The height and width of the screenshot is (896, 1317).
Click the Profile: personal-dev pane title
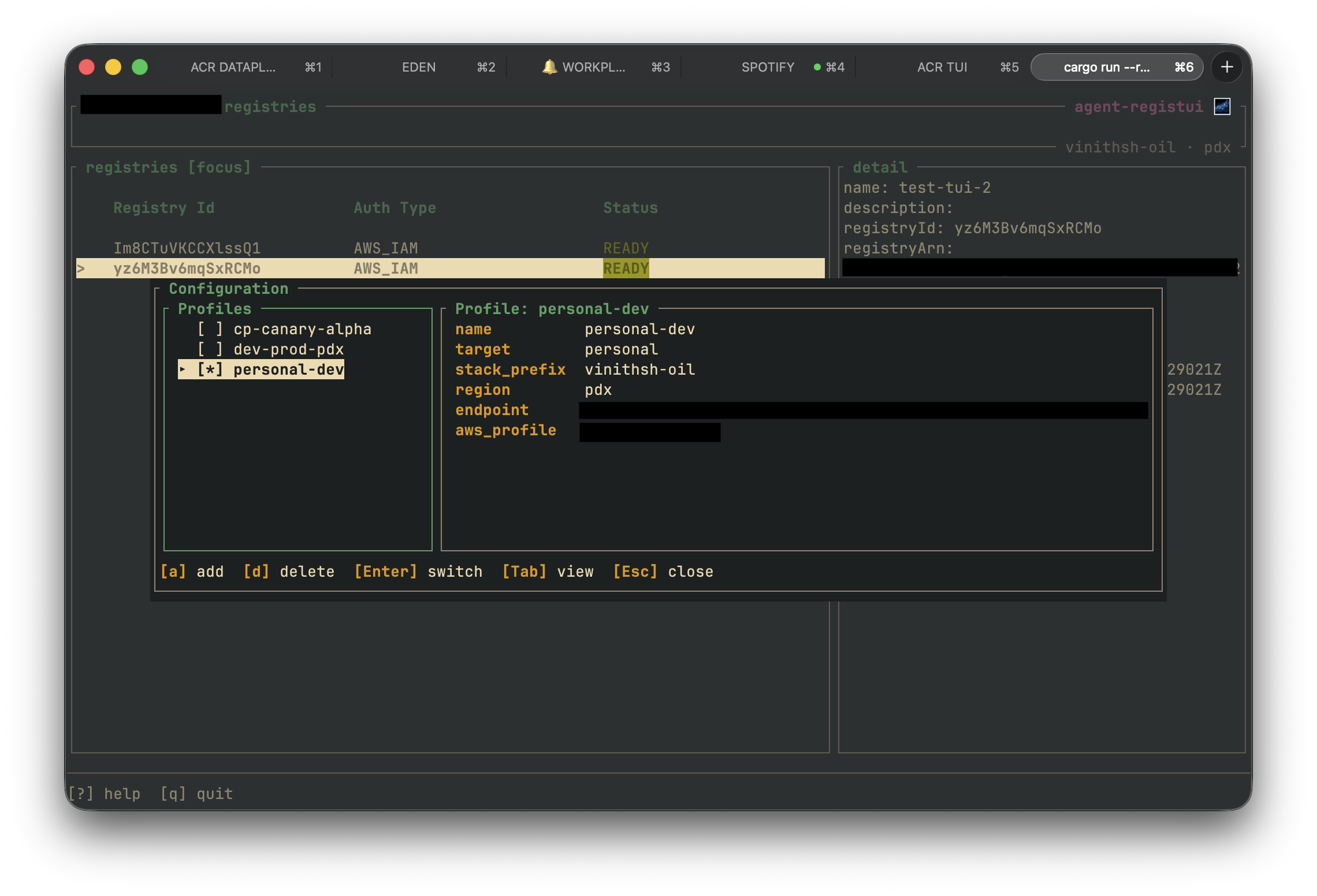(x=552, y=309)
